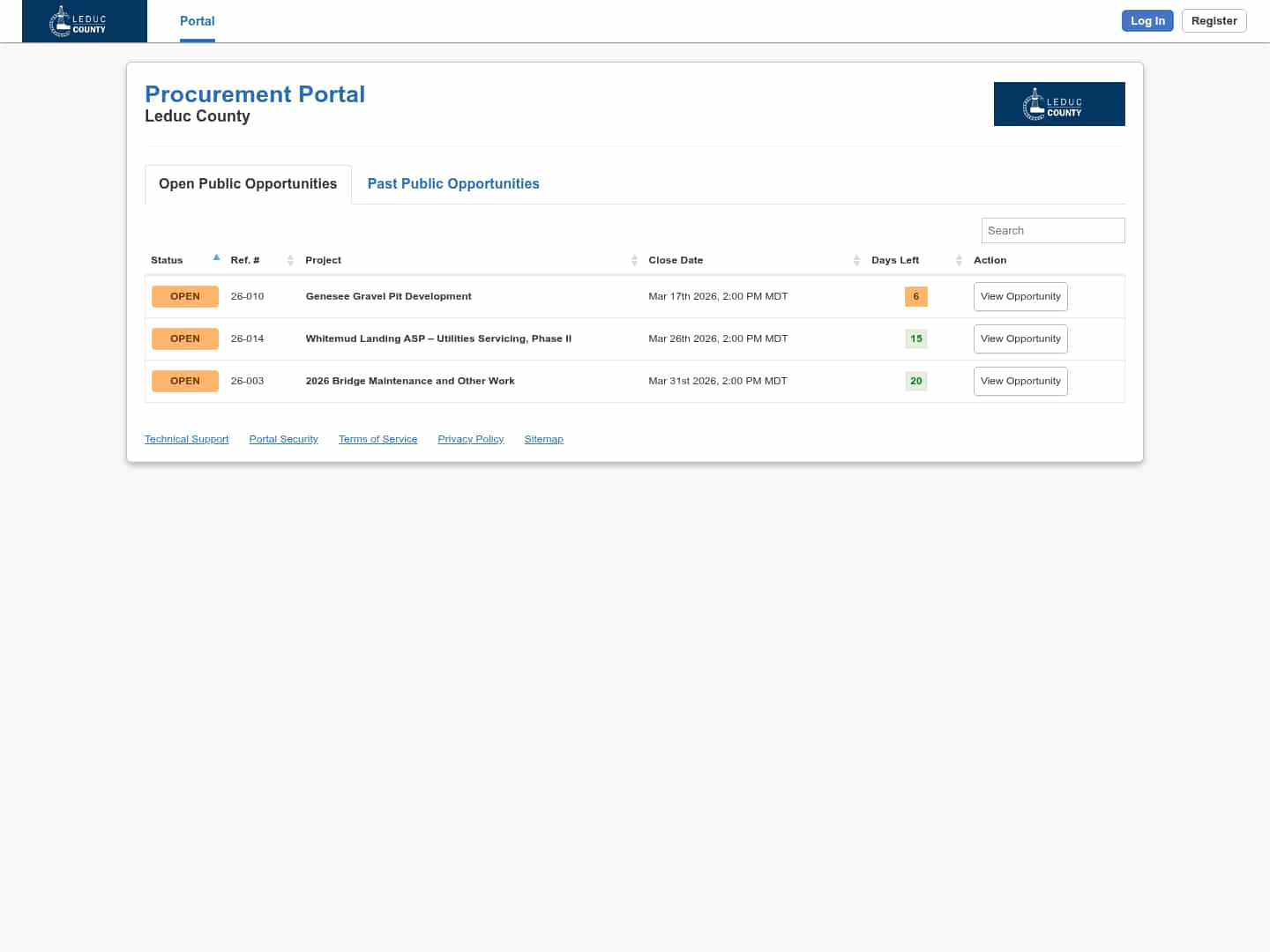Sort the Project column
Image resolution: width=1270 pixels, height=952 pixels.
pyautogui.click(x=634, y=260)
